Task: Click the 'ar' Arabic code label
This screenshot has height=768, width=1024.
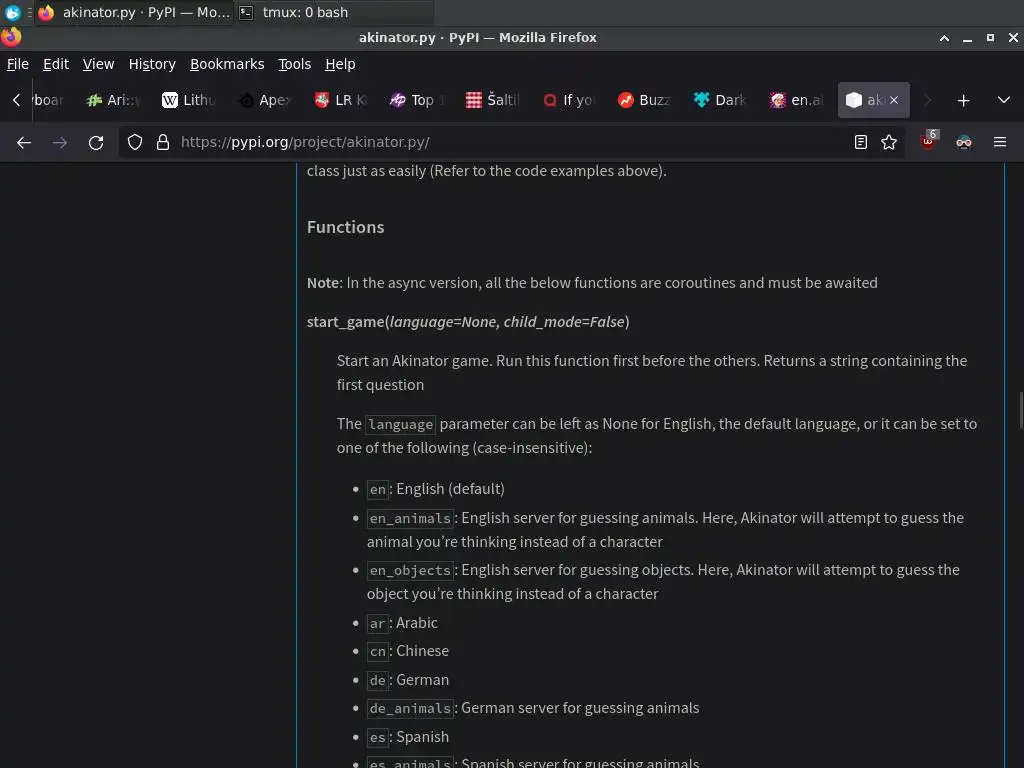Action: (x=377, y=624)
